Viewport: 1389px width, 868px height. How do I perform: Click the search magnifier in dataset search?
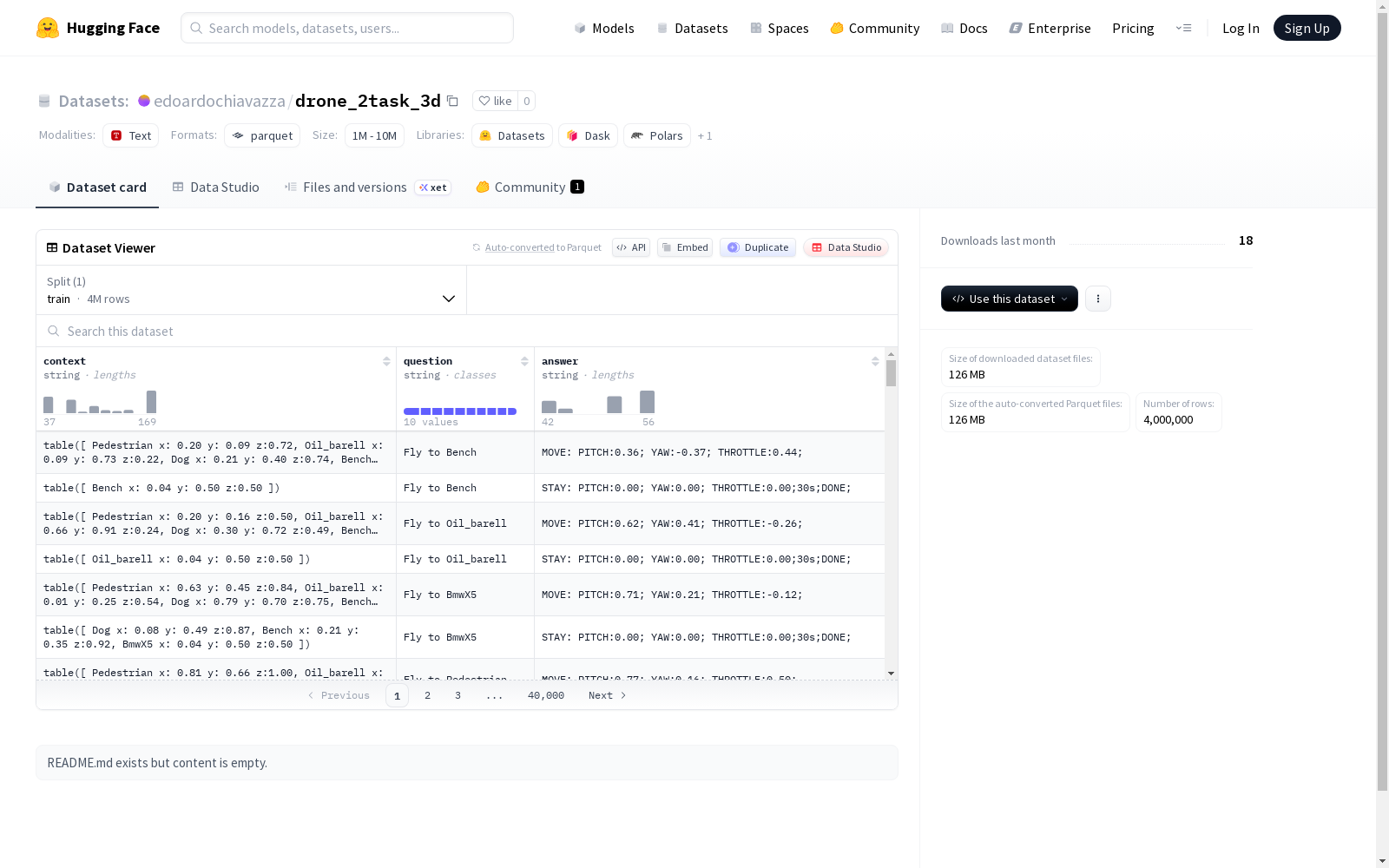point(54,331)
